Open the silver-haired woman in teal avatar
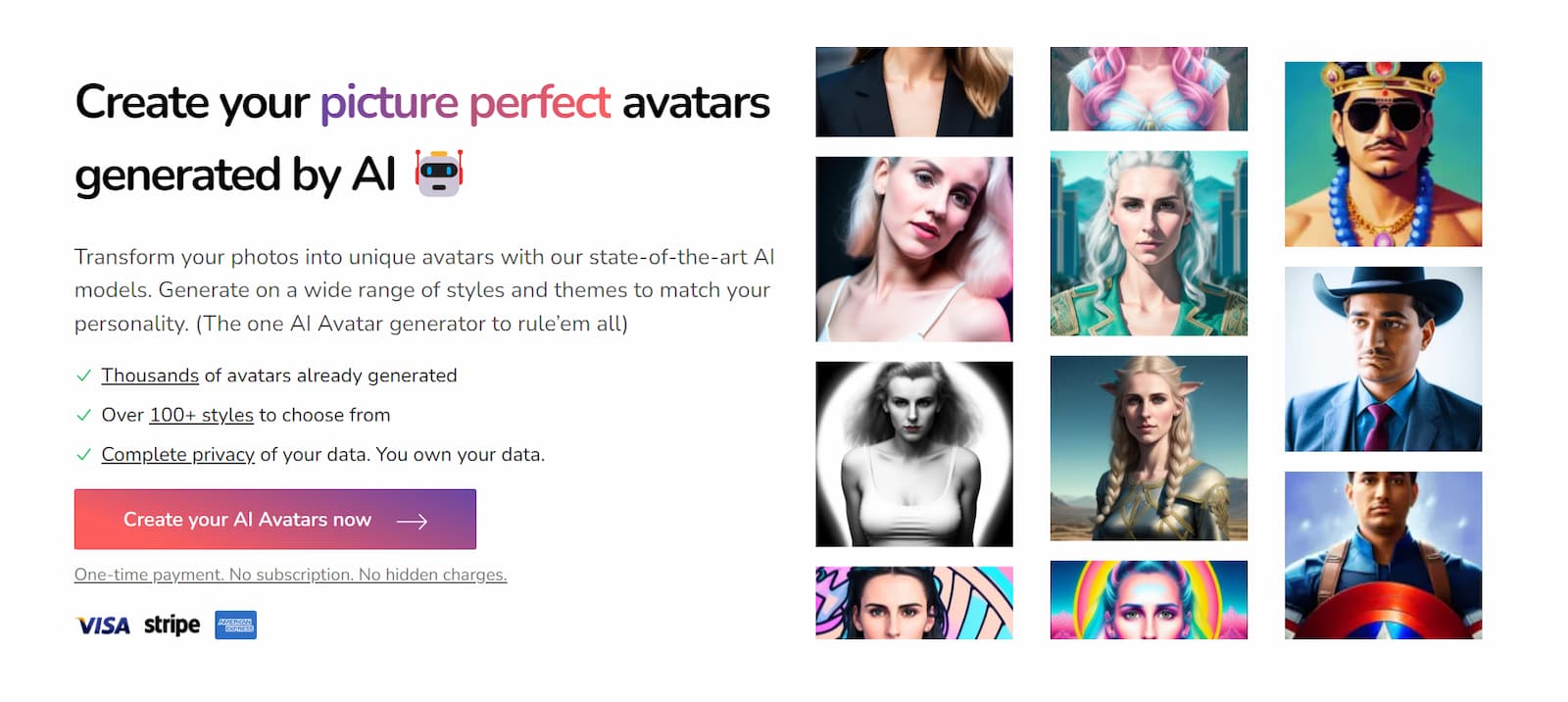 click(1149, 243)
